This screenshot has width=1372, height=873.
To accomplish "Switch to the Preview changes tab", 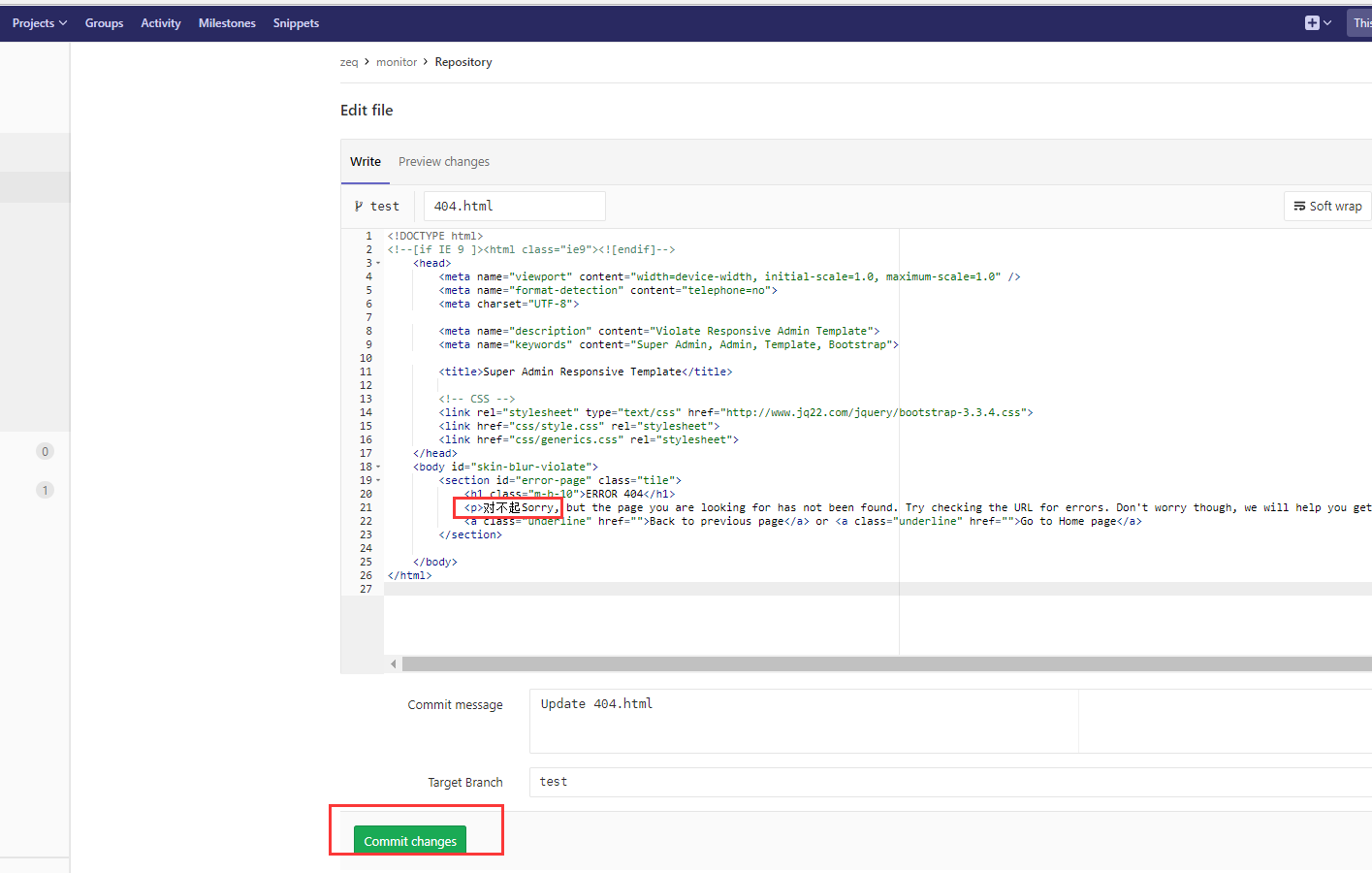I will click(443, 161).
